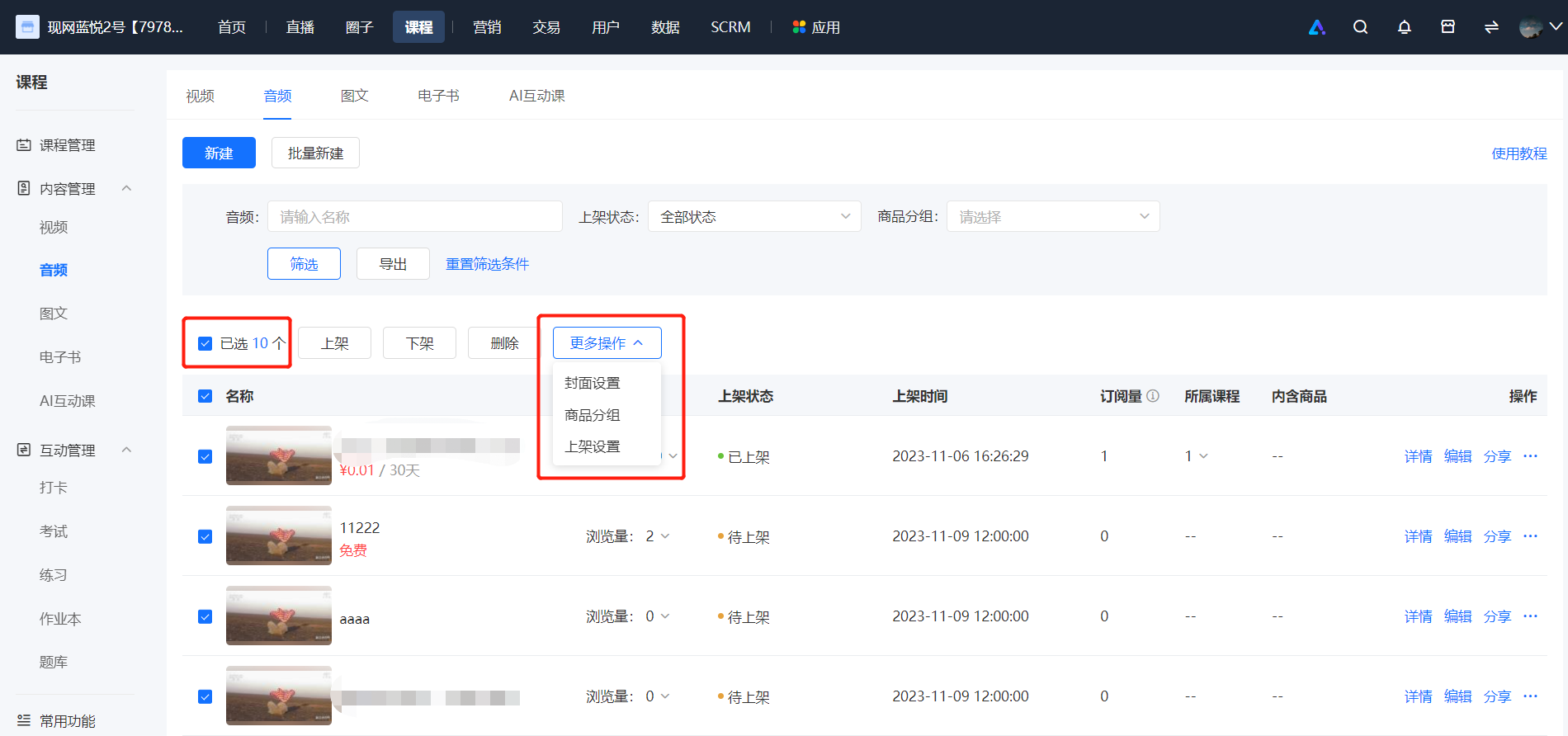Screen dimensions: 1568x736
Task: Choose 商品分组 from the 更多操作 menu
Action: click(x=593, y=415)
